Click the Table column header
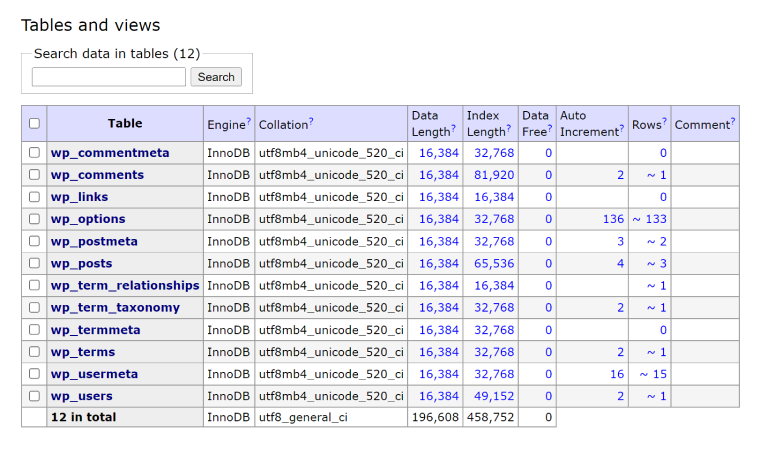This screenshot has width=760, height=451. click(125, 123)
